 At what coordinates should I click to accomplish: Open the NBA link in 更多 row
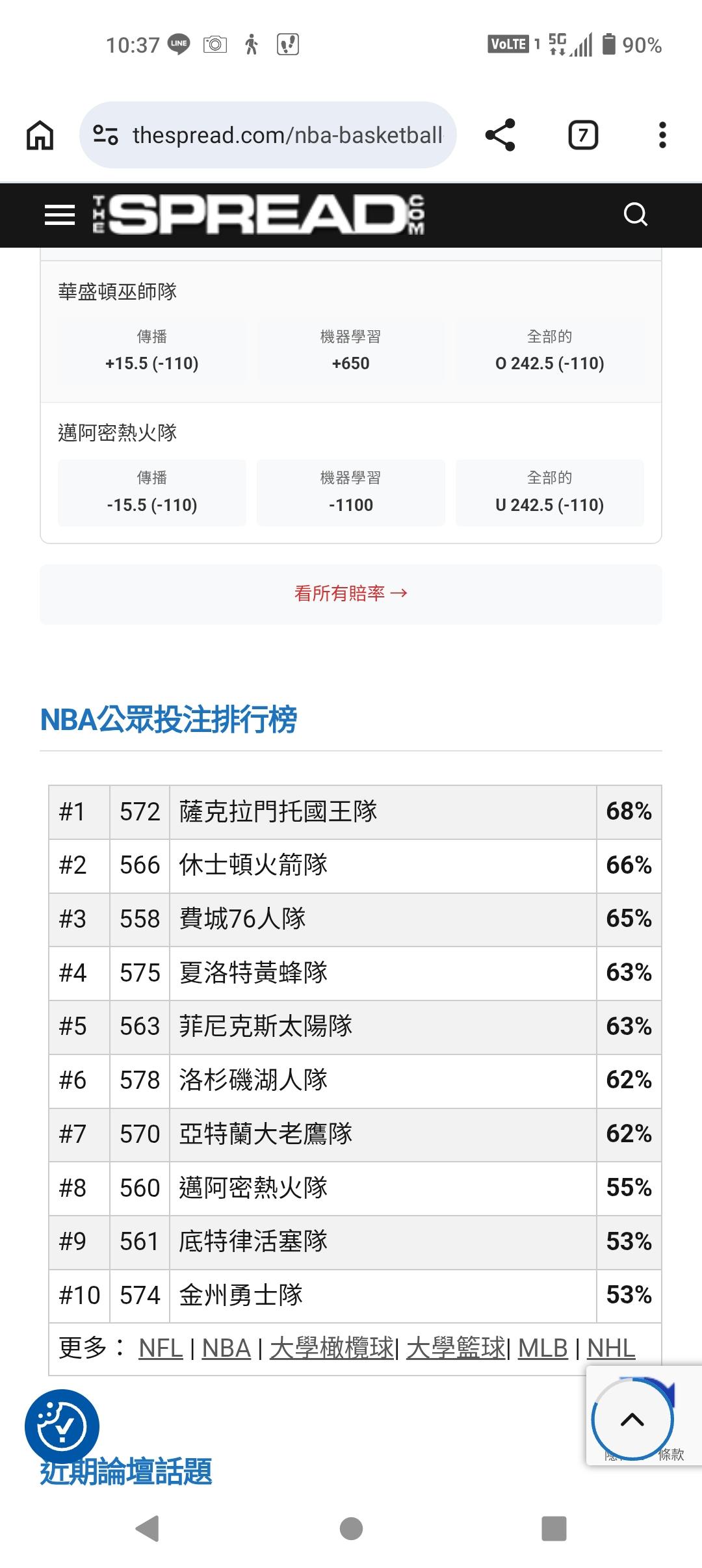226,1348
